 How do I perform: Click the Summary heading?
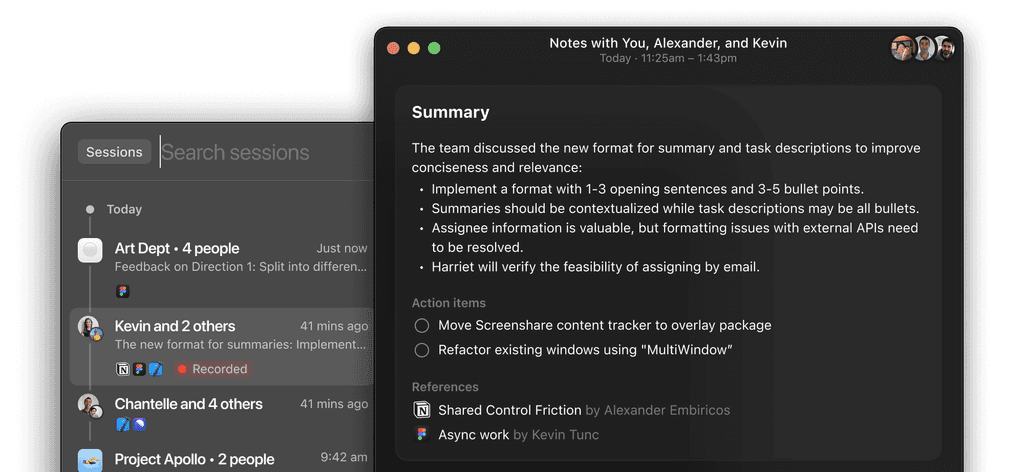[x=450, y=112]
